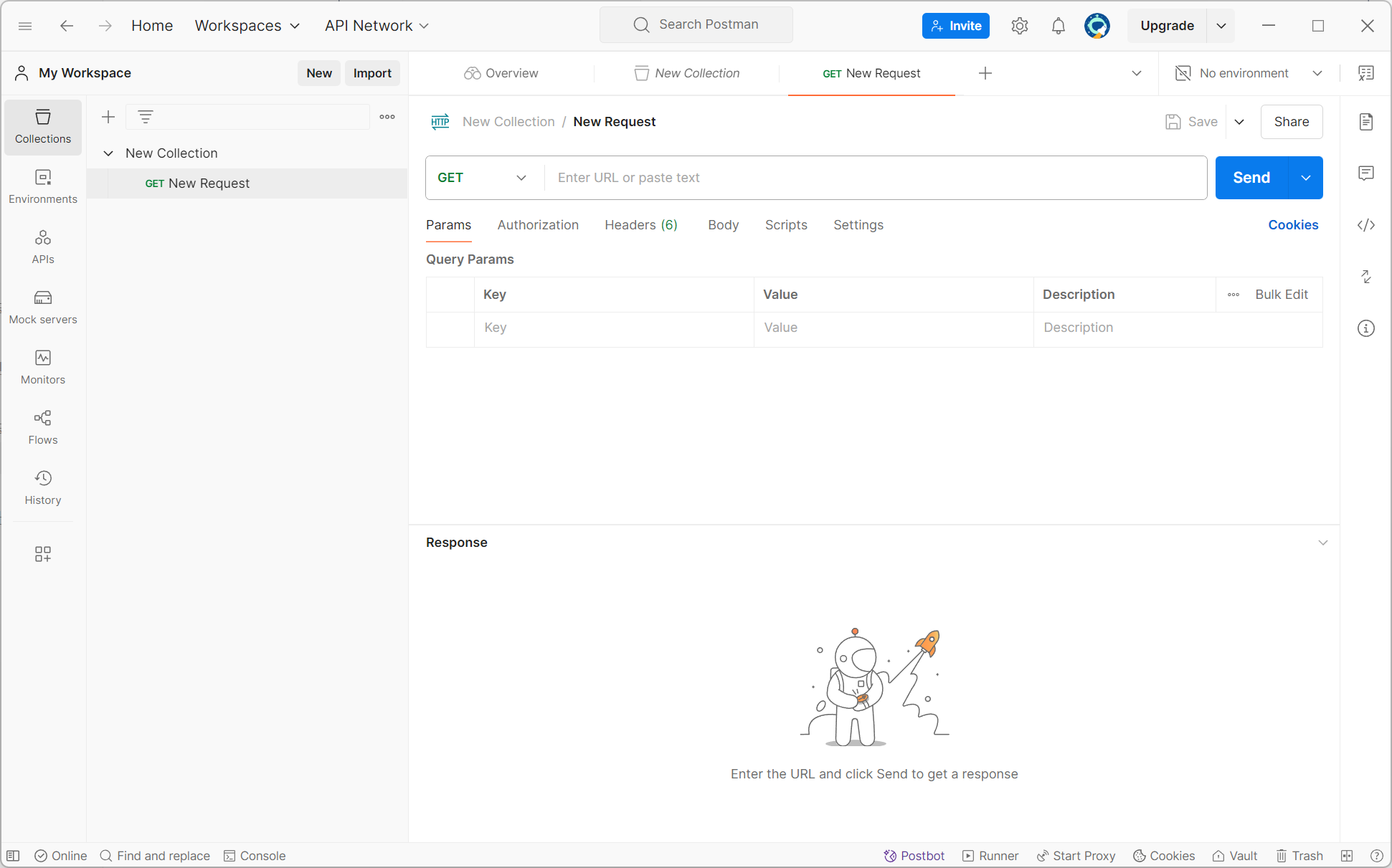Switch to the New Collection tab
The width and height of the screenshot is (1392, 868).
point(686,73)
